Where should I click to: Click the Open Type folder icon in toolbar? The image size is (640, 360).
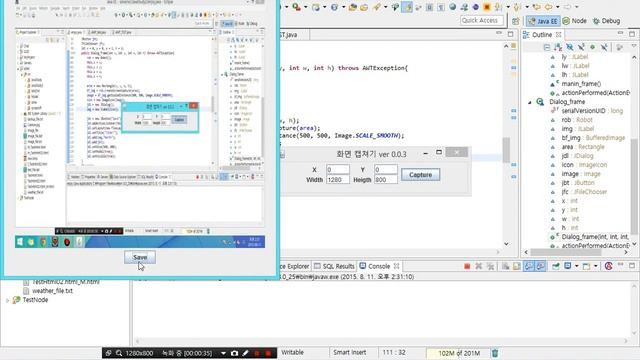coord(352,7)
